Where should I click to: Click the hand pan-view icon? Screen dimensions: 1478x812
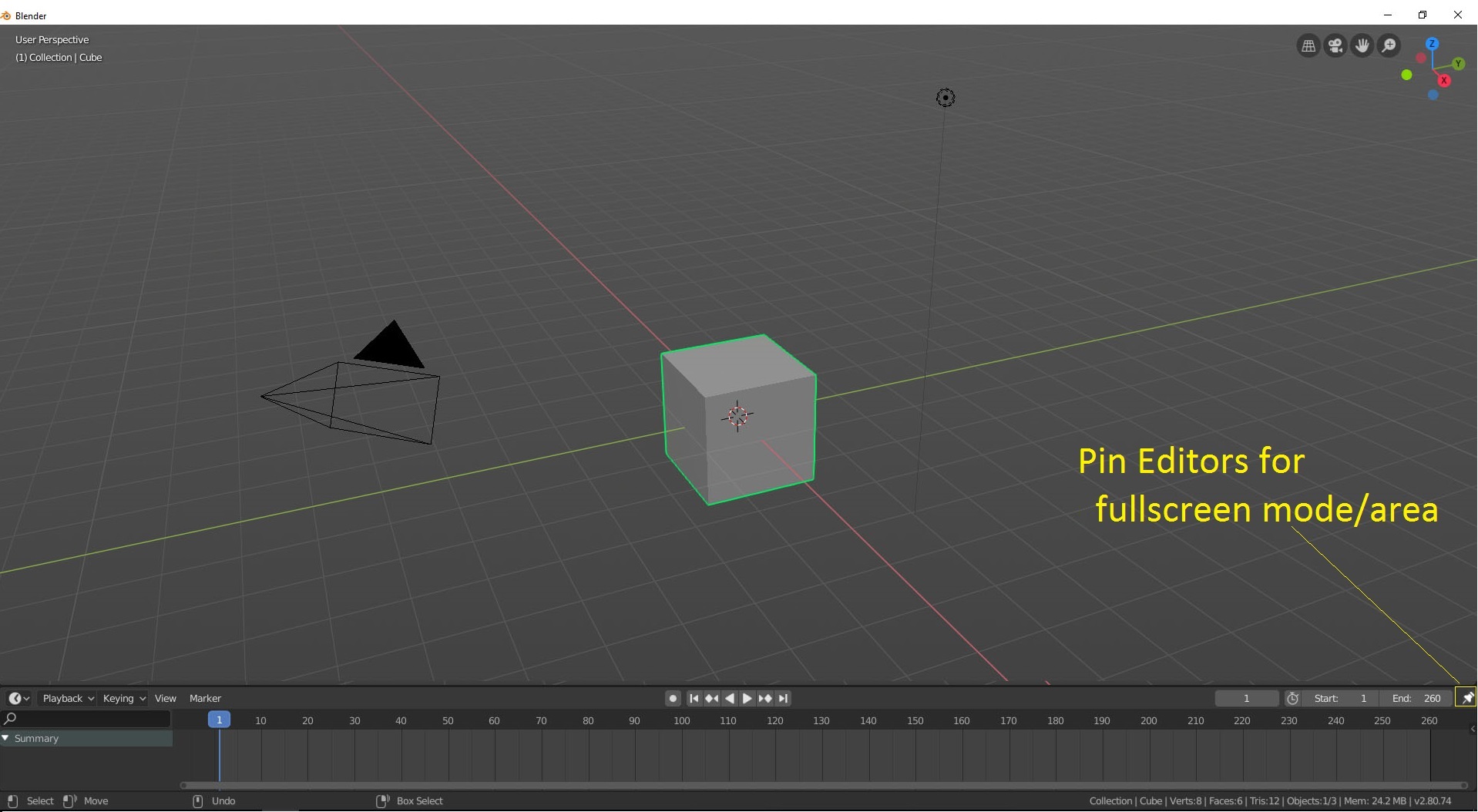click(1362, 46)
